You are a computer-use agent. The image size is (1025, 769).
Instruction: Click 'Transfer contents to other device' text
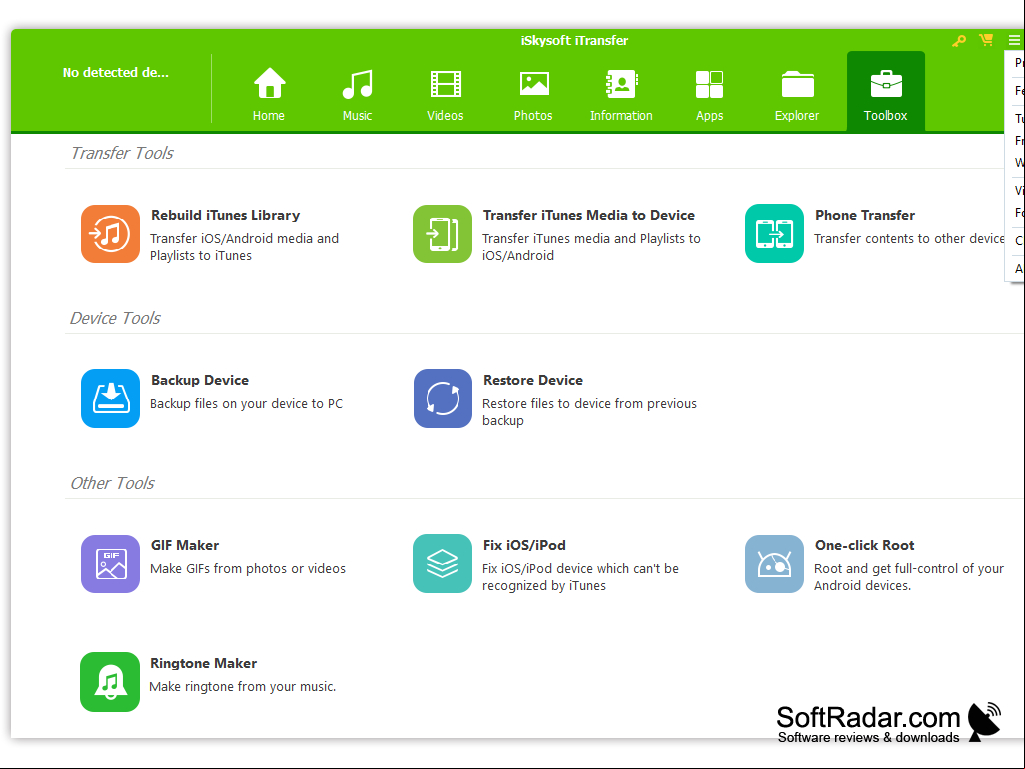tap(909, 239)
